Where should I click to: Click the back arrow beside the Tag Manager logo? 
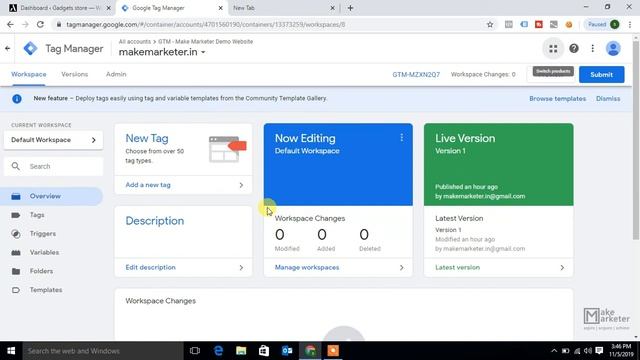click(x=8, y=49)
